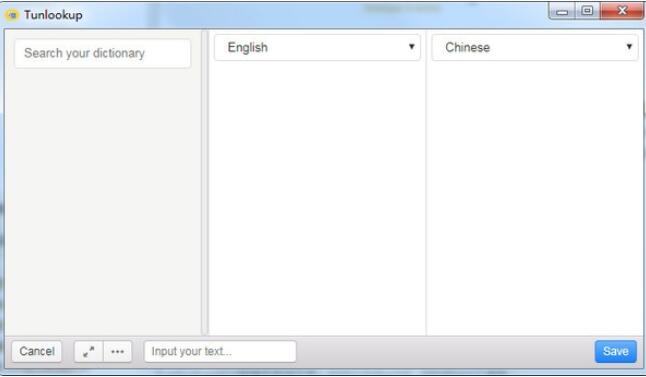646x377 pixels.
Task: Click inside the Chinese translation pane
Action: (x=535, y=198)
